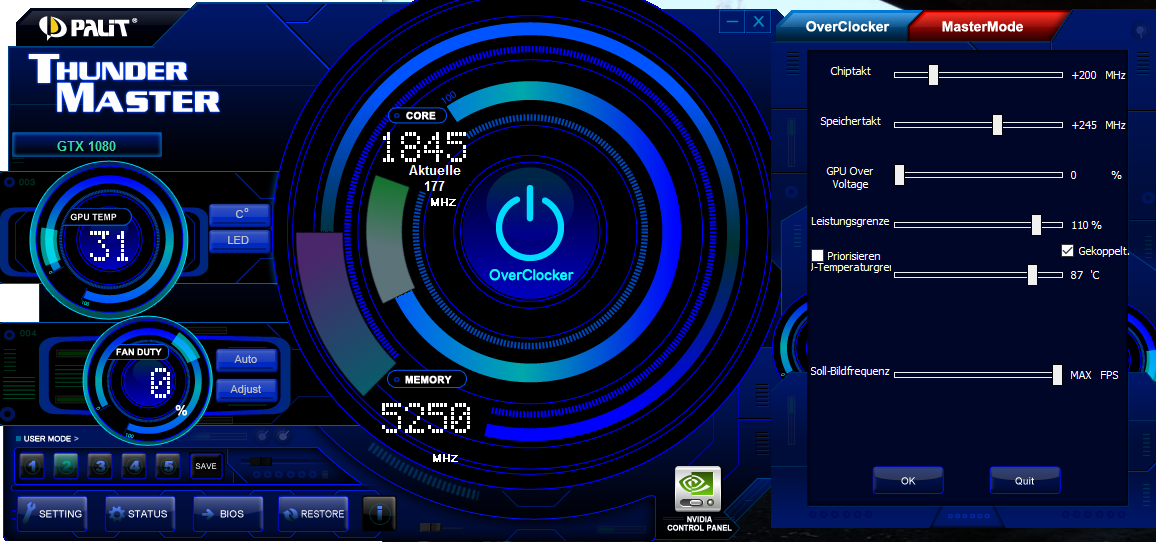The image size is (1162, 542).
Task: Click the 110 % Leistungsgrenze value
Action: point(1086,225)
